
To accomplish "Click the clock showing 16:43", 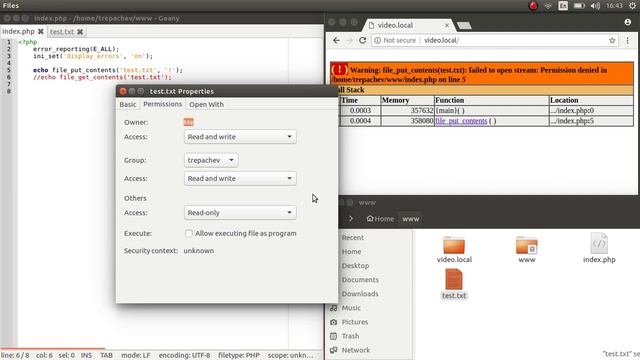I will click(614, 6).
